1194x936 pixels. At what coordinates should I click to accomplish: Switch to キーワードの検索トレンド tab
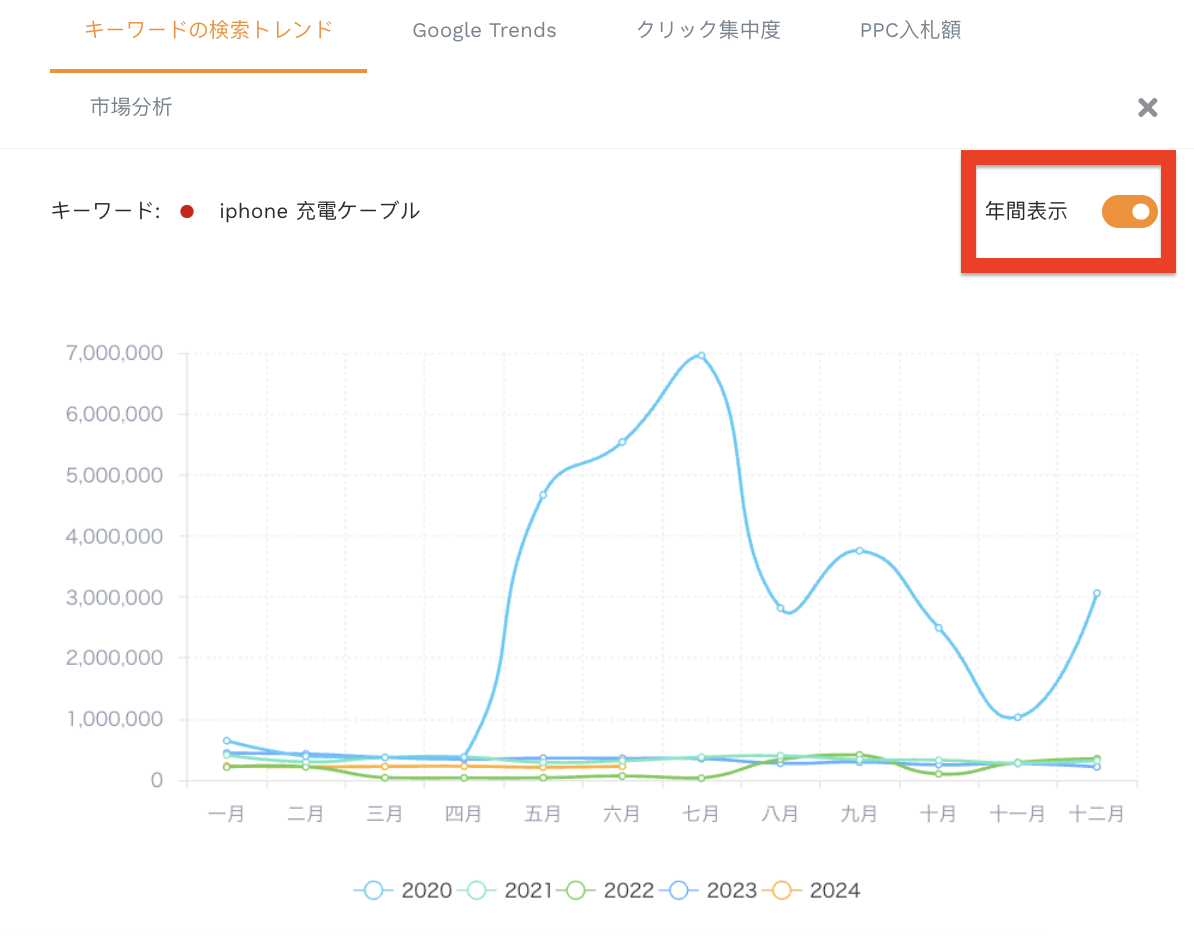pyautogui.click(x=209, y=30)
